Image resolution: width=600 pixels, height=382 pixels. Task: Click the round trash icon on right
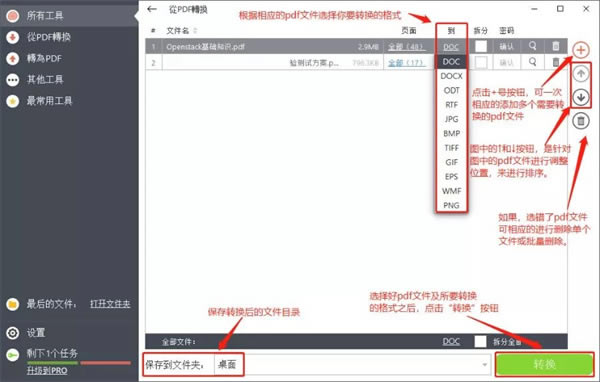[x=580, y=121]
